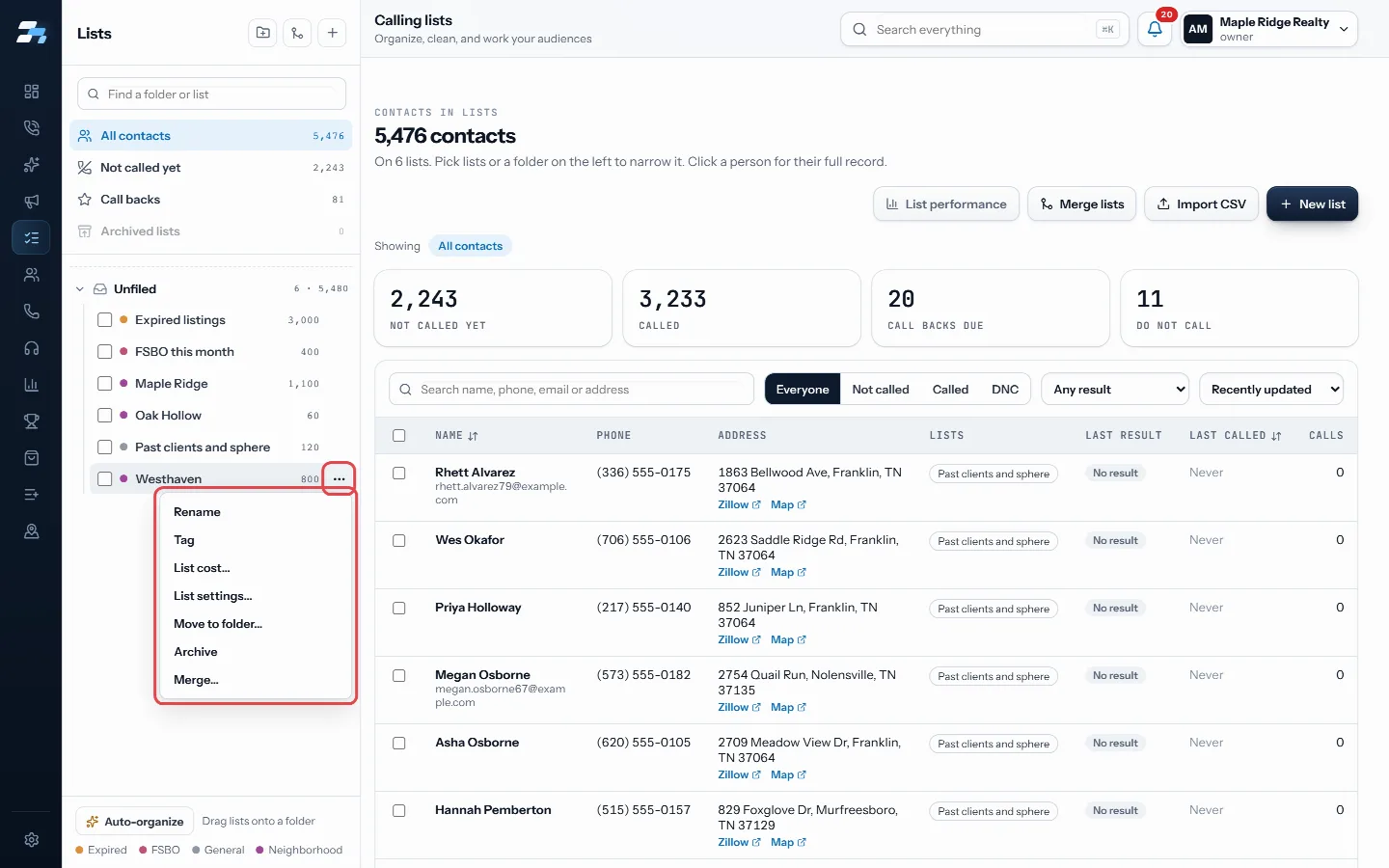Open the Zillow link for Wes Okafor
Image resolution: width=1389 pixels, height=868 pixels.
pyautogui.click(x=739, y=573)
